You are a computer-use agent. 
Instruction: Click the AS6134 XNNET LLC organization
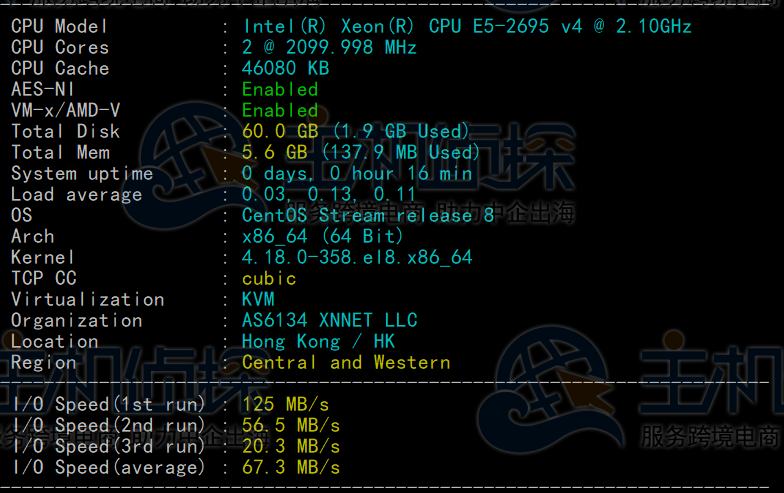pos(330,321)
